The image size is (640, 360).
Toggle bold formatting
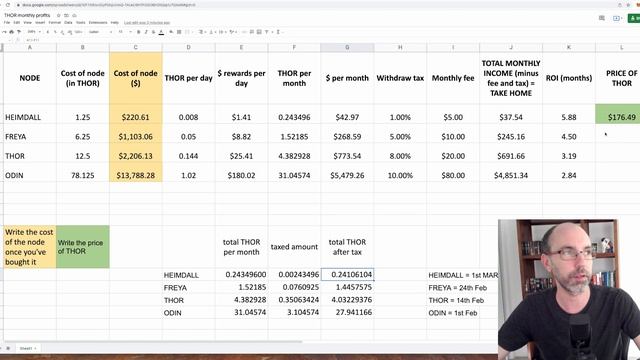pyautogui.click(x=138, y=32)
